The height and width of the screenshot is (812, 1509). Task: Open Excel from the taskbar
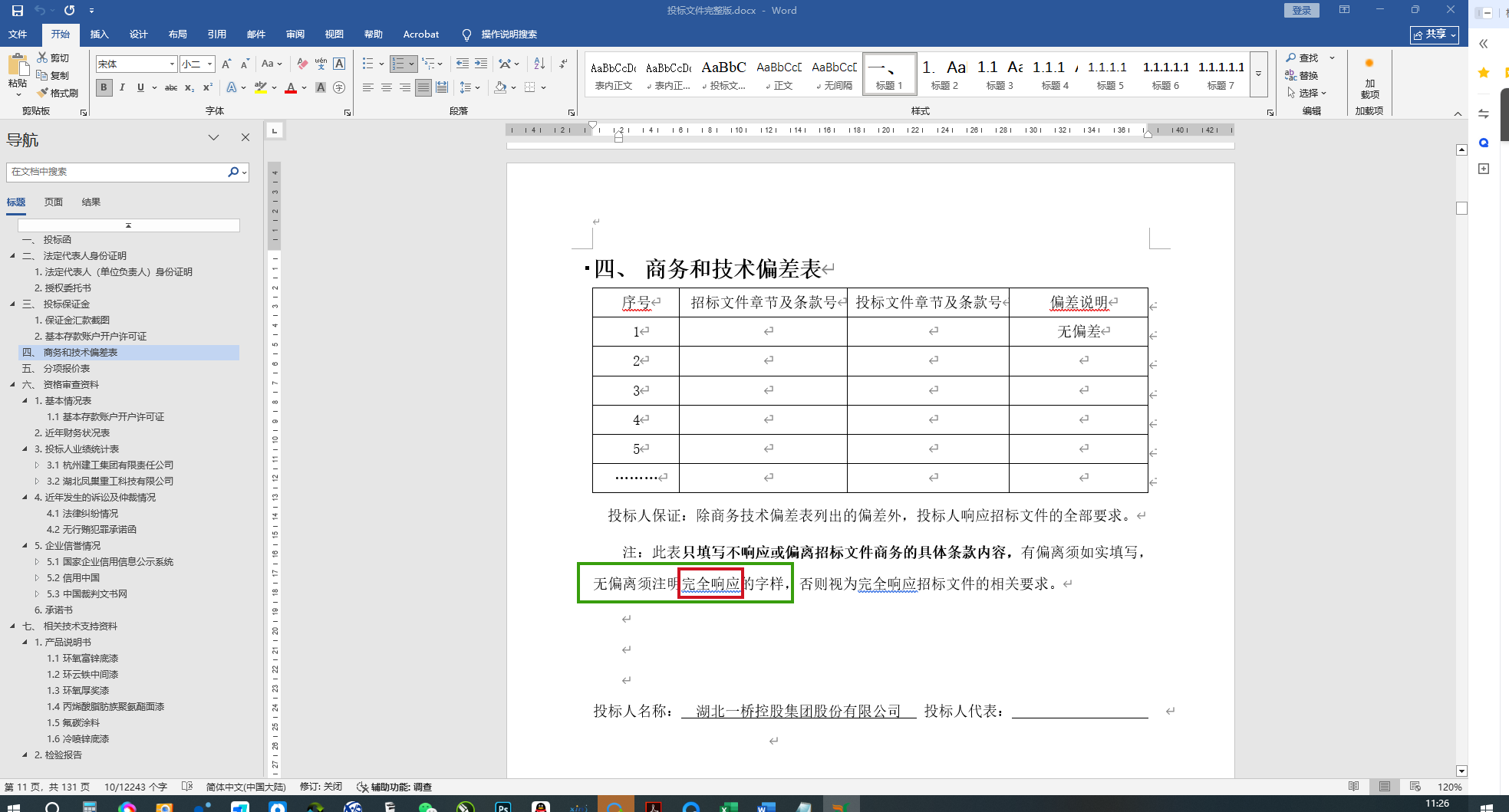coord(729,806)
